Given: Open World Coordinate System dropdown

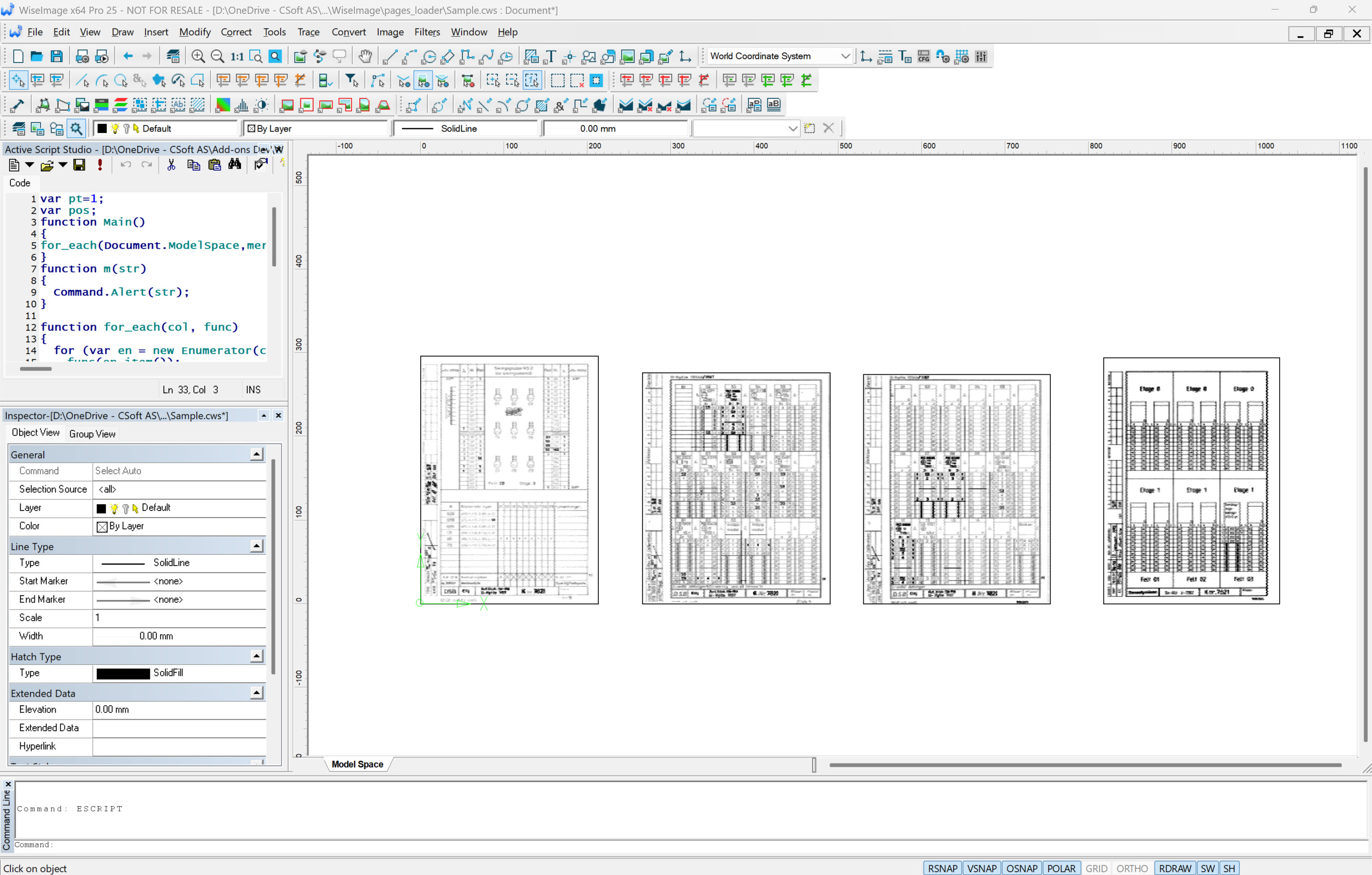Looking at the screenshot, I should pyautogui.click(x=845, y=56).
